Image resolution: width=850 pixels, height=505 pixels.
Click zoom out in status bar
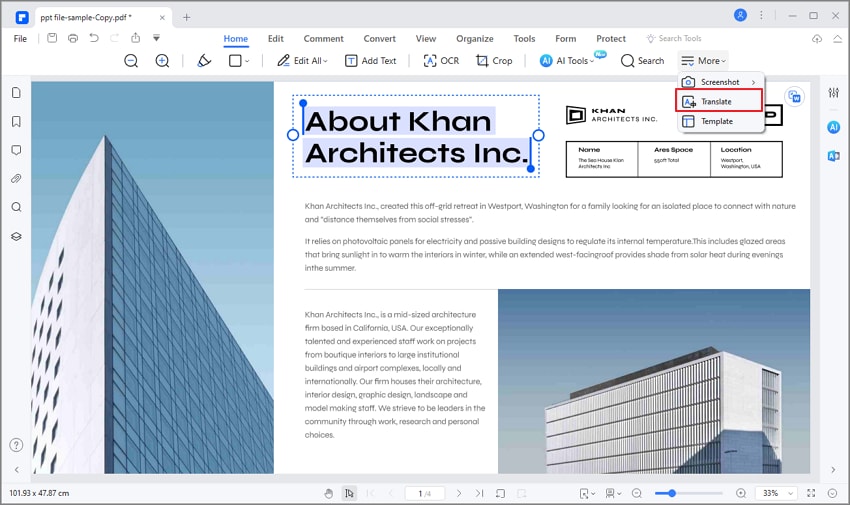(637, 493)
